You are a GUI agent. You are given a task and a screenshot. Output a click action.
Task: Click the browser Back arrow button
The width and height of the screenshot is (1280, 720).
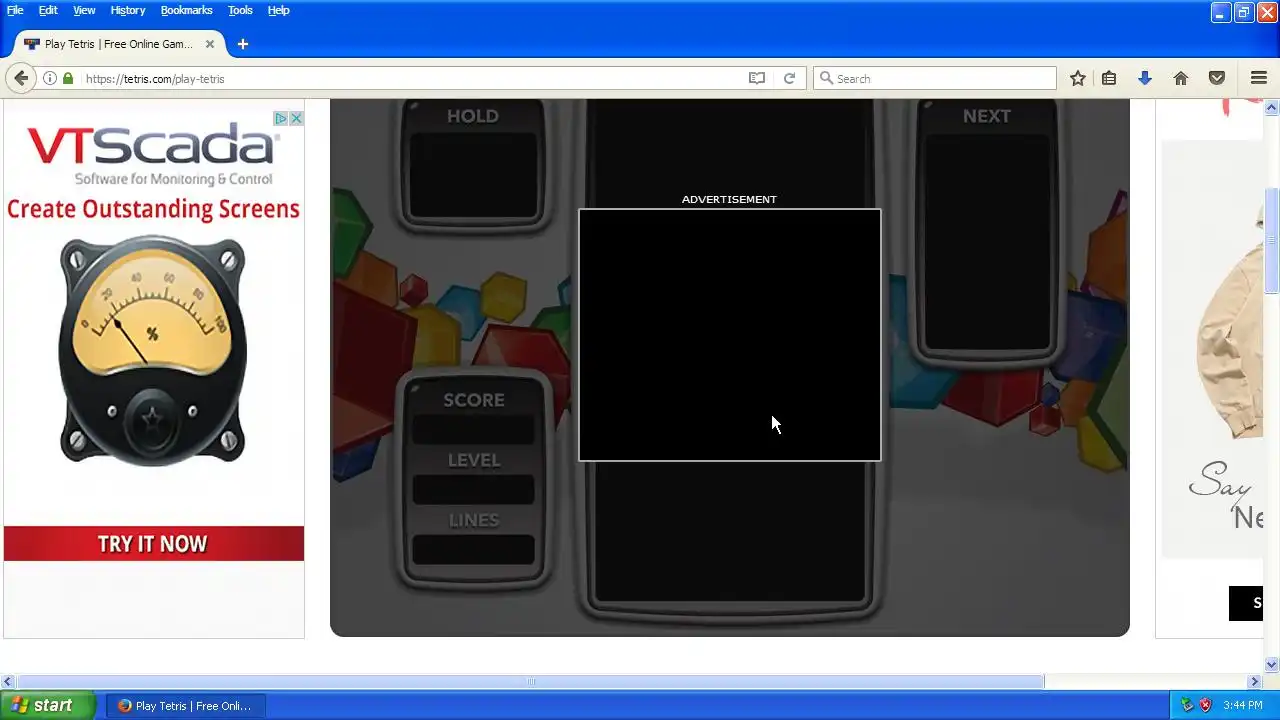(21, 78)
